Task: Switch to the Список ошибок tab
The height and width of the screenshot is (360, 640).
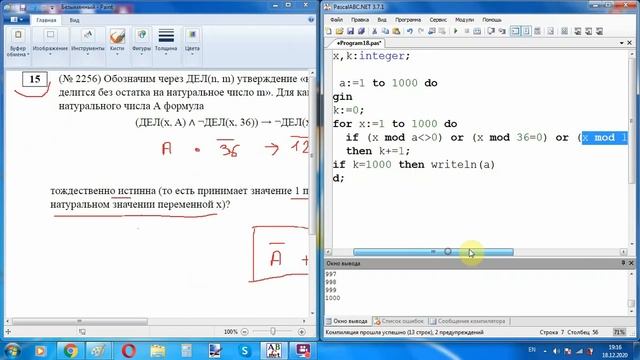Action: pyautogui.click(x=399, y=321)
